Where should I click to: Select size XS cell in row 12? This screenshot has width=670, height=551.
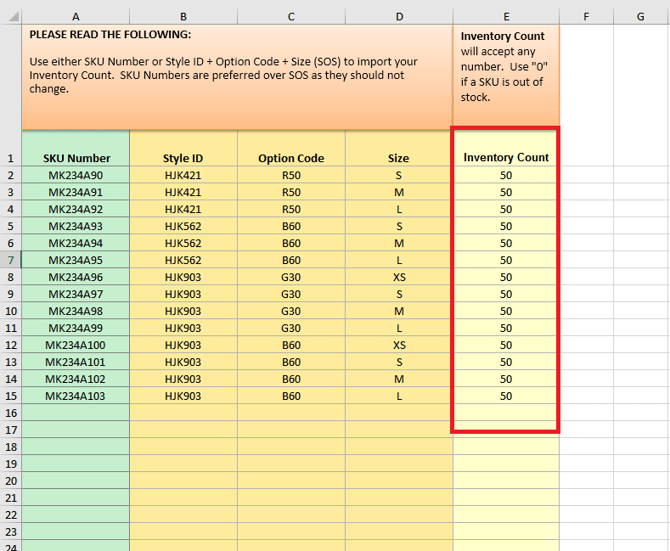coord(398,345)
